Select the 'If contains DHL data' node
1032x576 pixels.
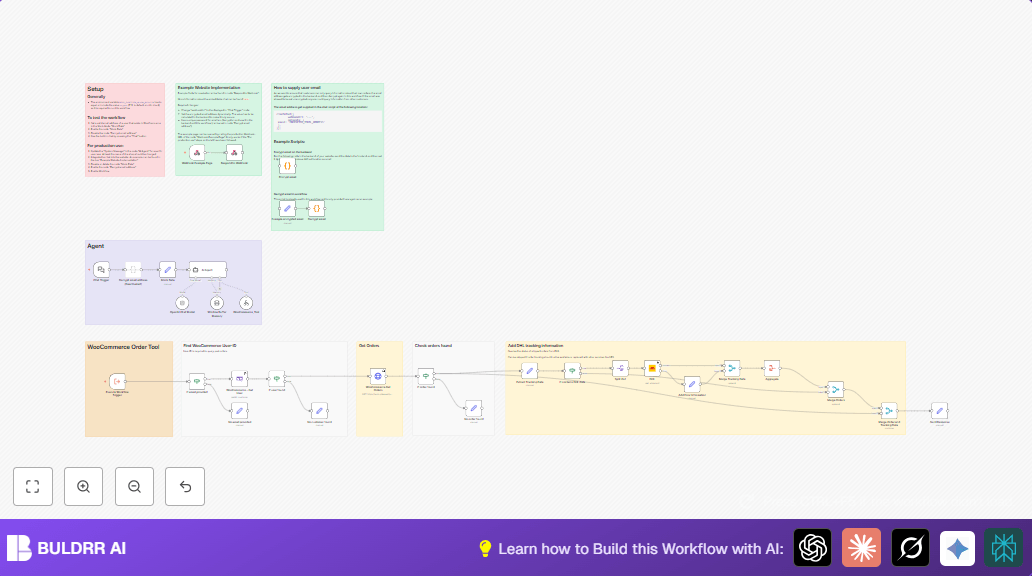[x=573, y=371]
